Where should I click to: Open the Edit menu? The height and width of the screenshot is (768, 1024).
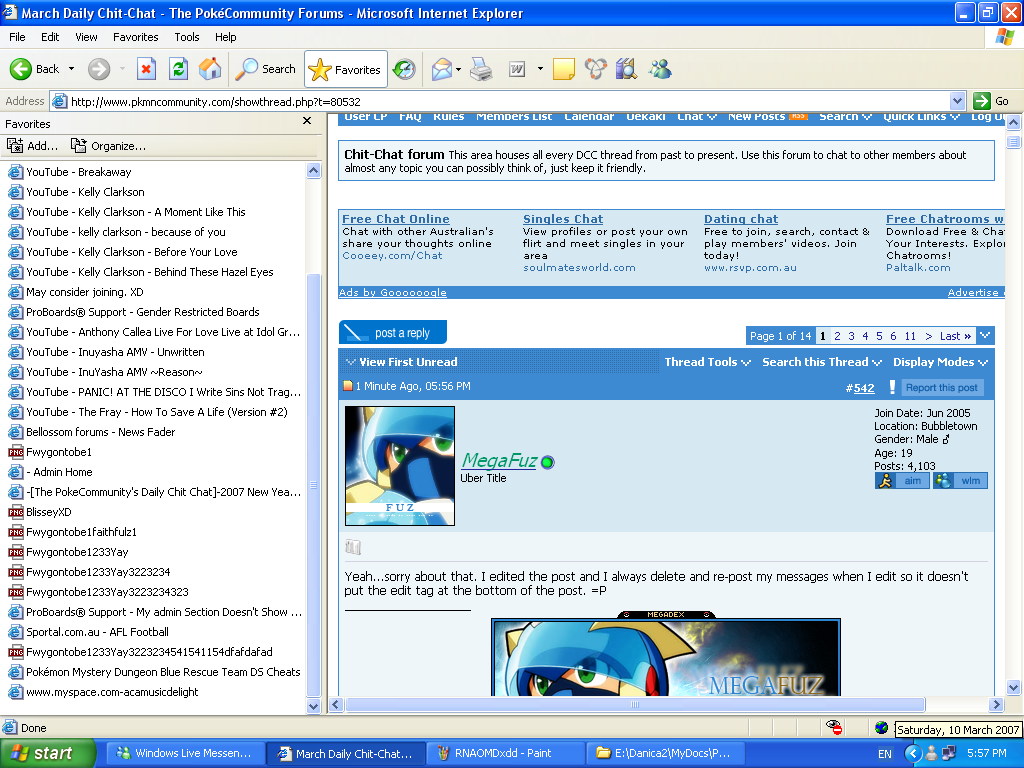point(50,37)
